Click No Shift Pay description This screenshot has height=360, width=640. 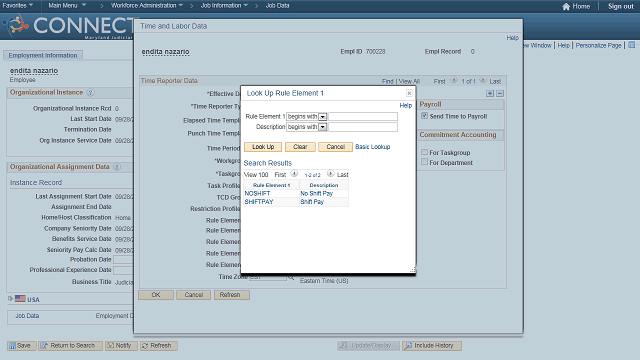click(x=317, y=193)
